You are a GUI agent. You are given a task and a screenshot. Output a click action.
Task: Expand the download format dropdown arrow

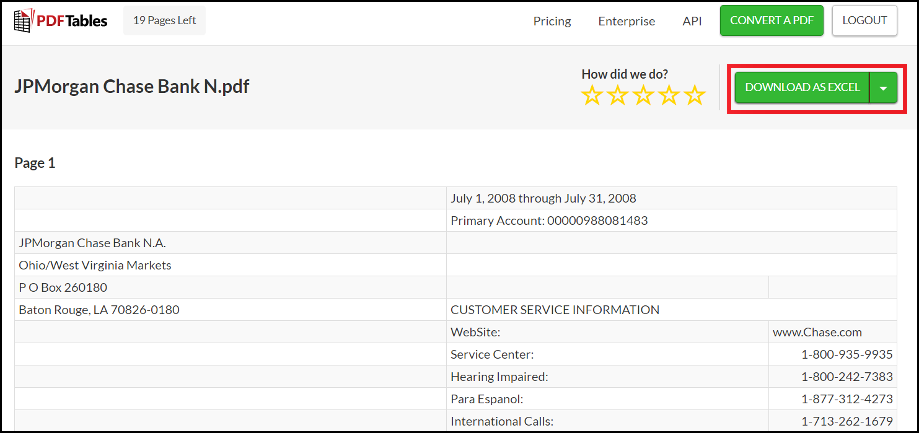point(884,88)
